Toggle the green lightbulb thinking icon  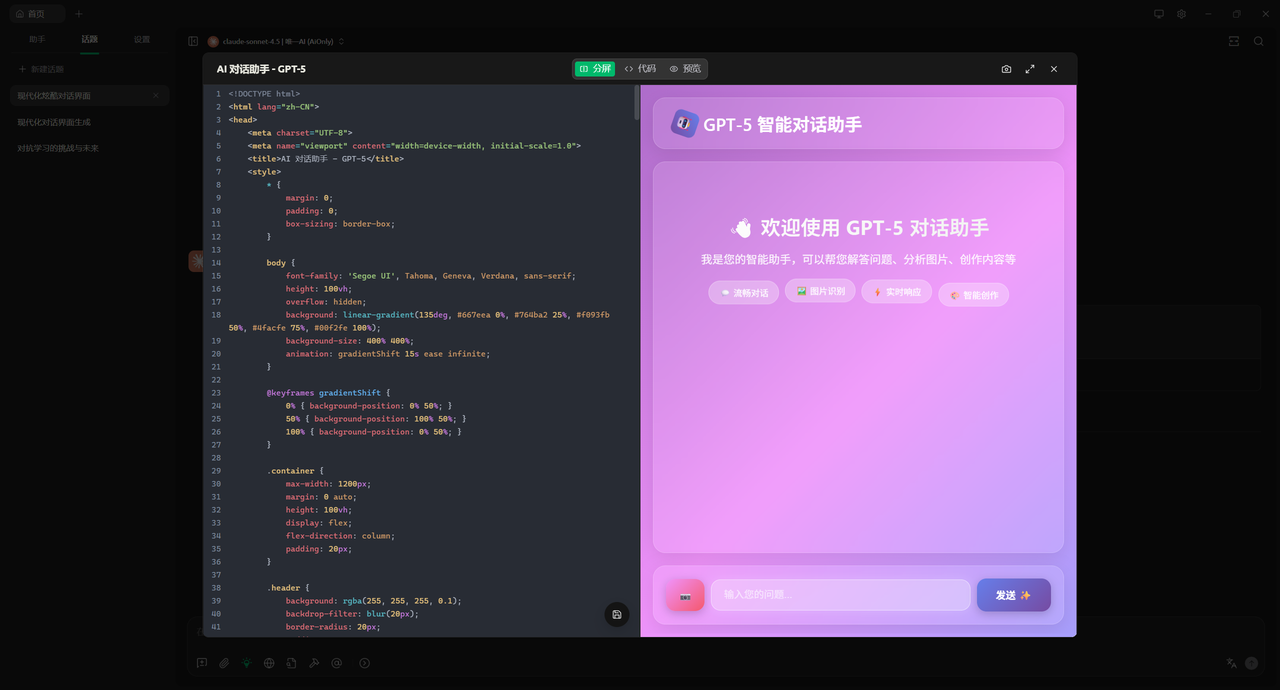click(x=247, y=663)
